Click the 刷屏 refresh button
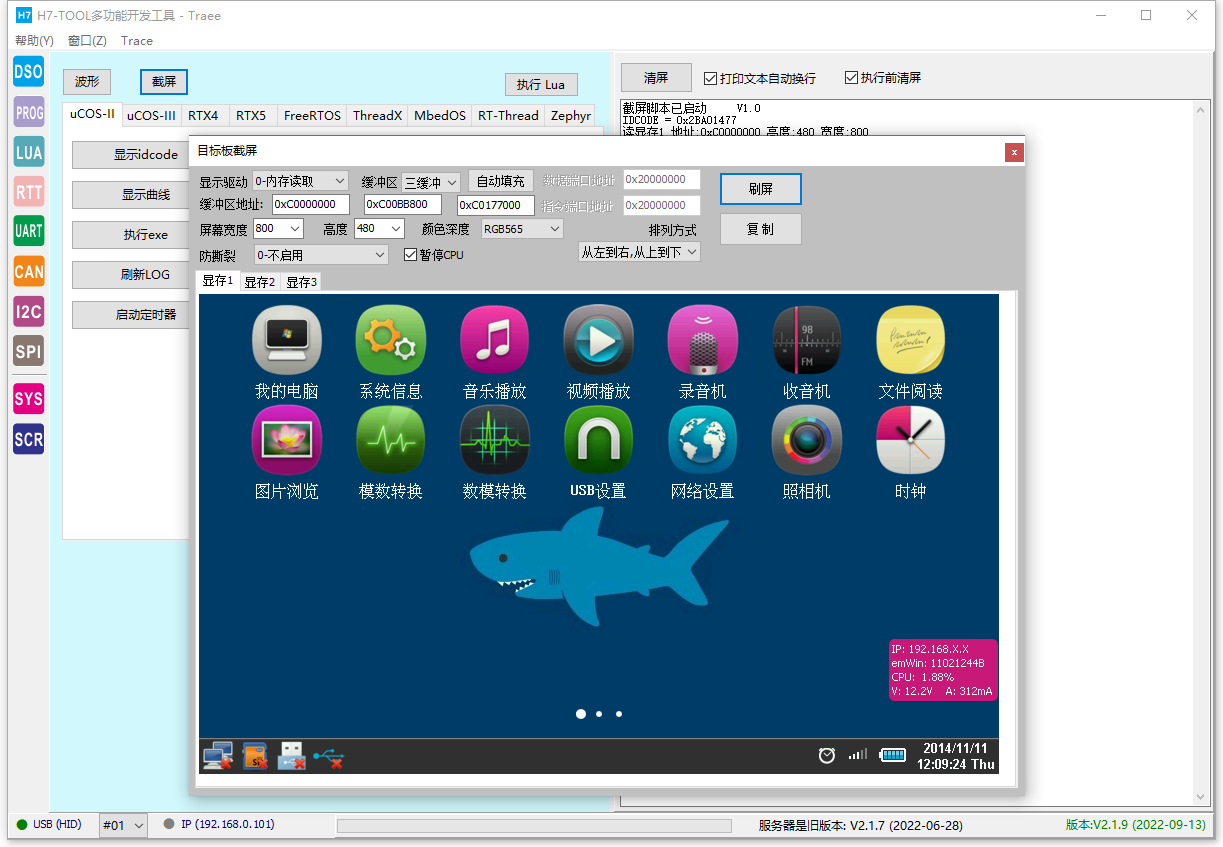Viewport: 1223px width, 847px height. point(760,189)
